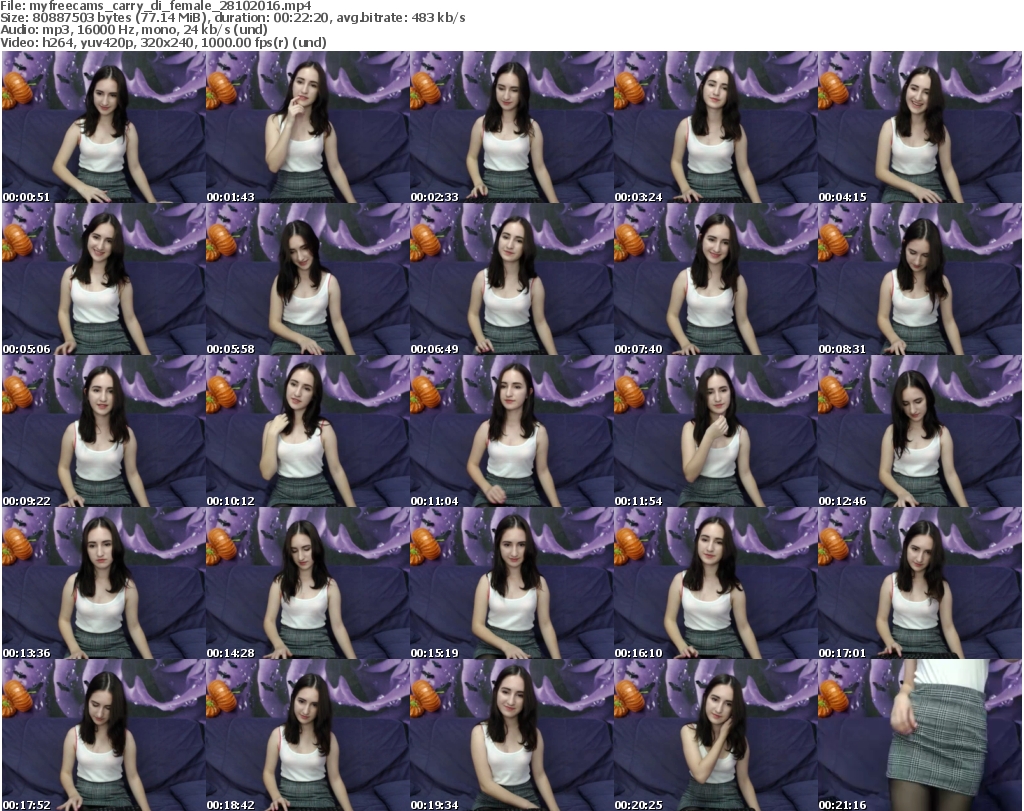Select the thumbnail stamped 00:01:43
The image size is (1024, 811).
308,127
